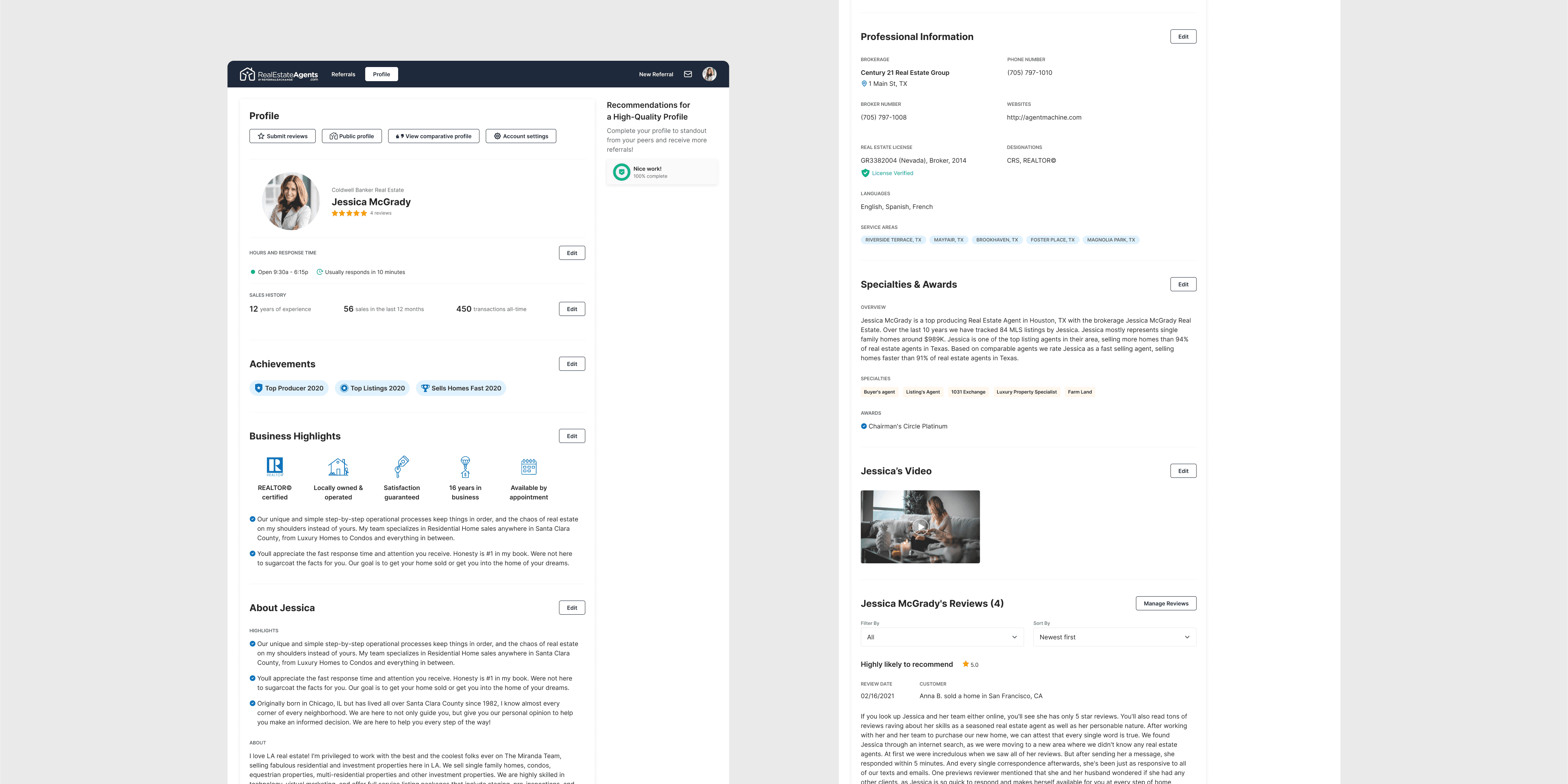Click the mail envelope icon in header
This screenshot has height=784, width=1568.
(x=688, y=74)
